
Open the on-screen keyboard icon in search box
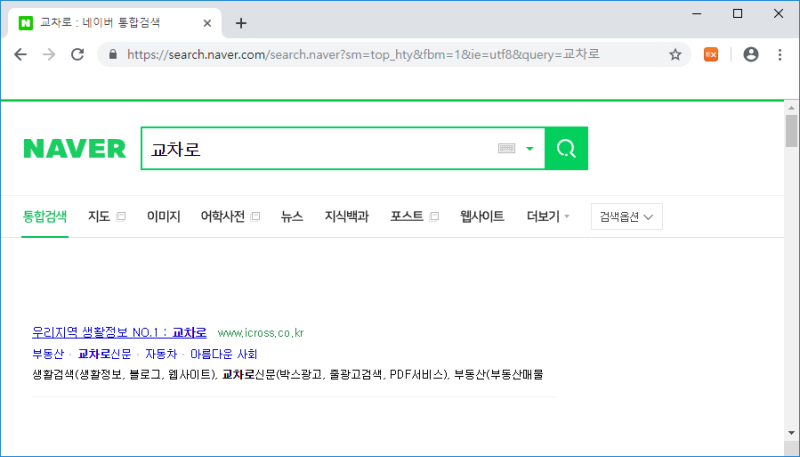tap(506, 148)
